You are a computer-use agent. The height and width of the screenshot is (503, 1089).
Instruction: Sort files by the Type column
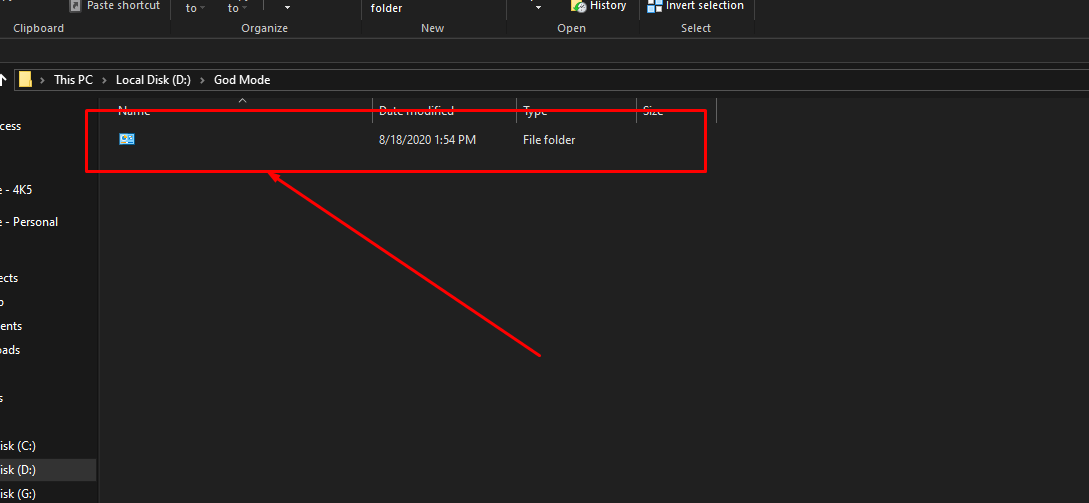tap(576, 110)
